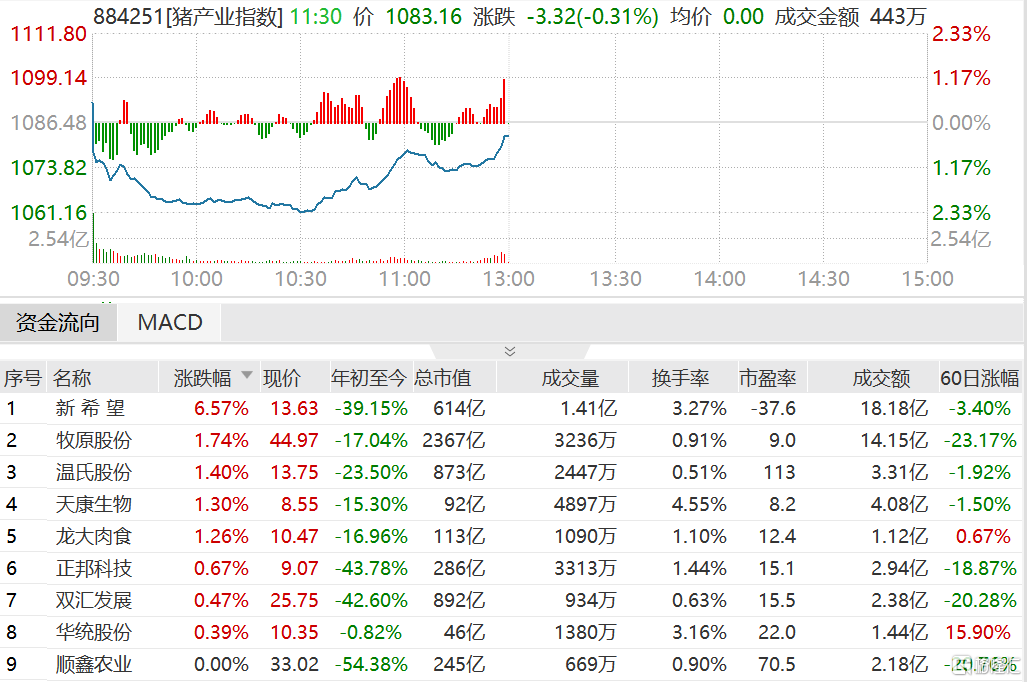
Task: Switch to the 资金流向 tab
Action: point(58,322)
